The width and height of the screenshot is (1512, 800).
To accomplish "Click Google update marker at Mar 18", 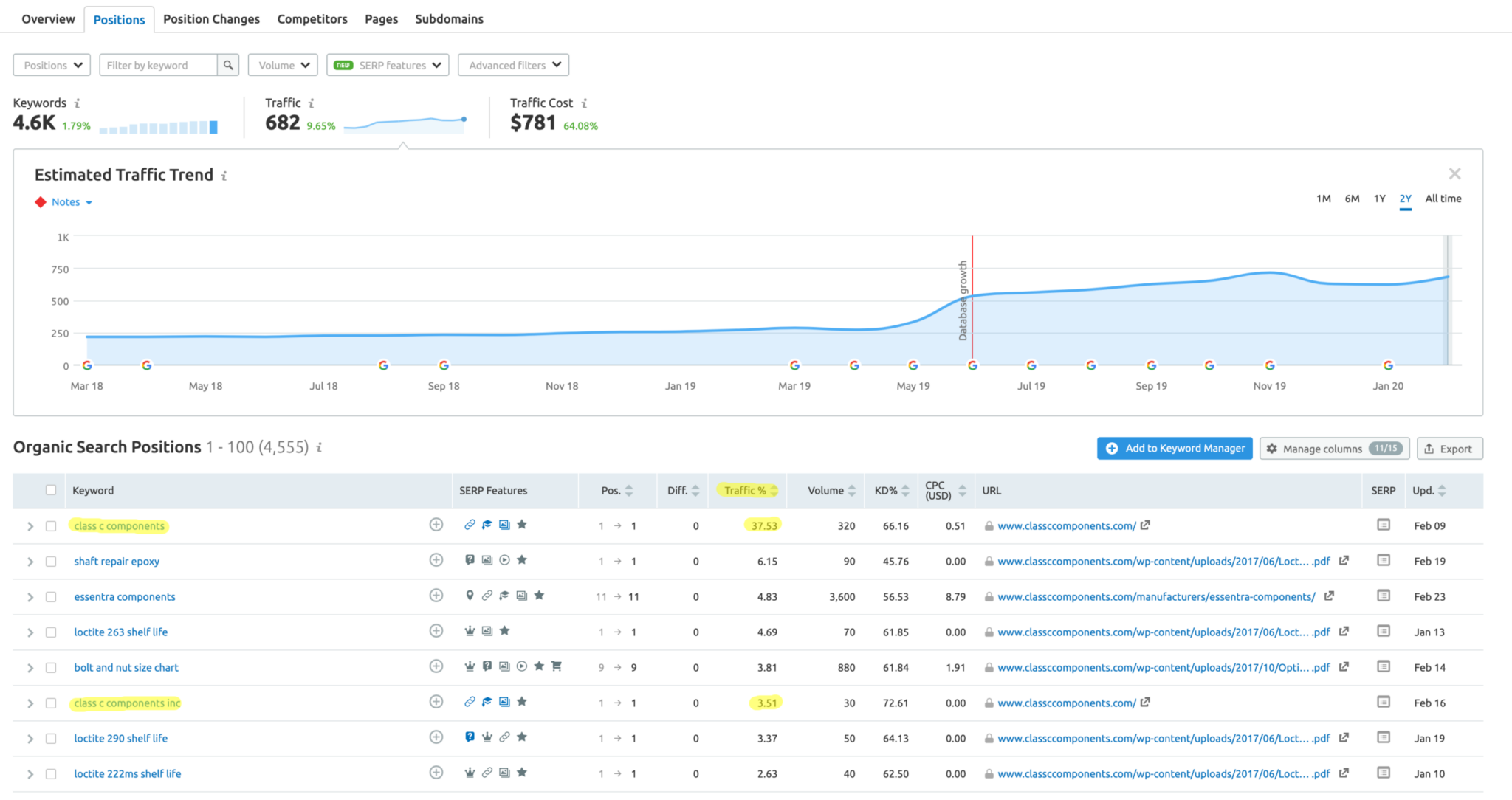I will (87, 365).
